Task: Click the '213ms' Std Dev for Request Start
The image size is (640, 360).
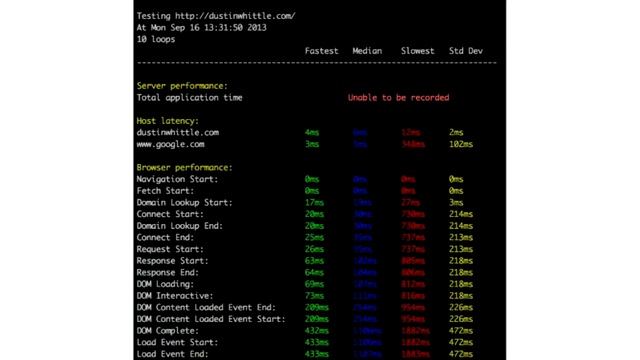Action: coord(461,249)
